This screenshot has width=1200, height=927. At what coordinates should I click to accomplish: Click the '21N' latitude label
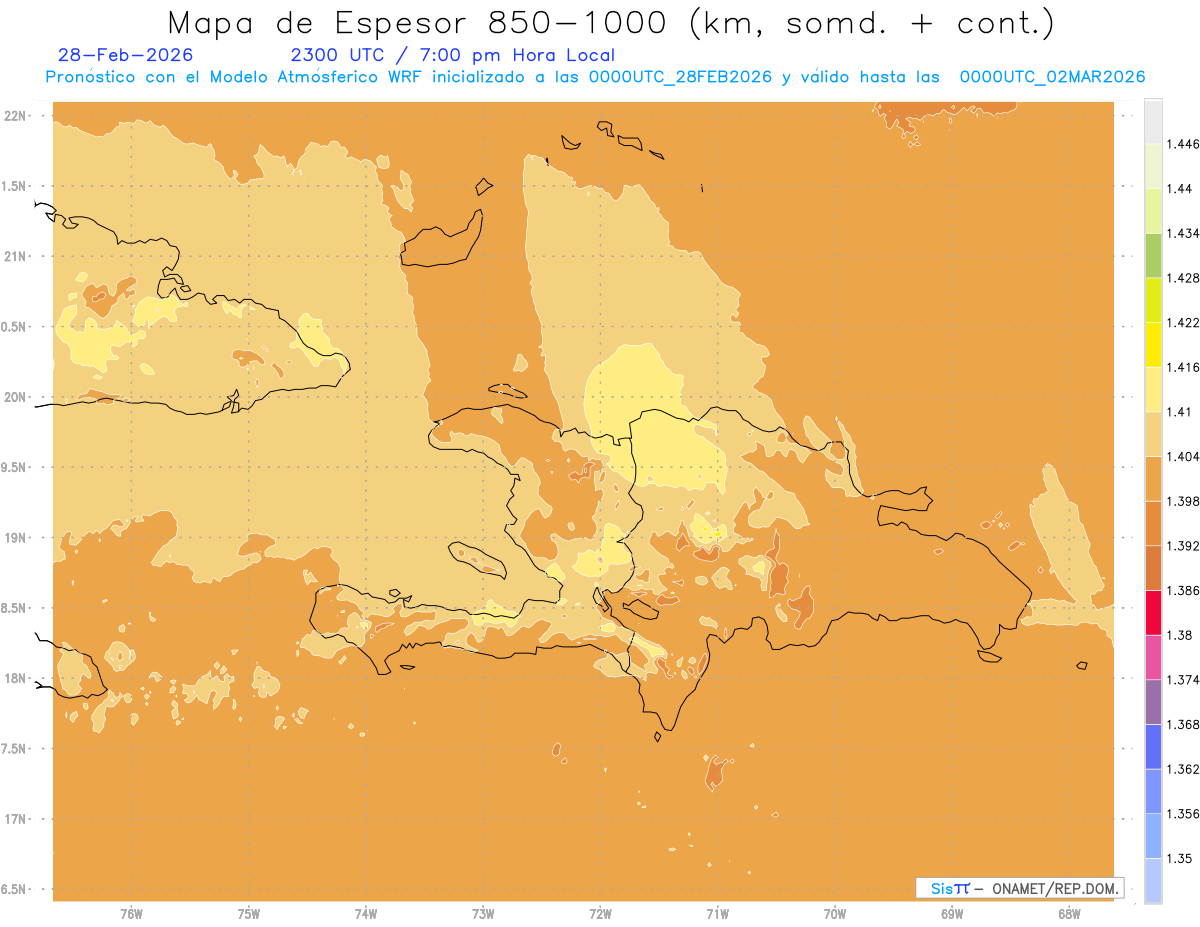[16, 256]
